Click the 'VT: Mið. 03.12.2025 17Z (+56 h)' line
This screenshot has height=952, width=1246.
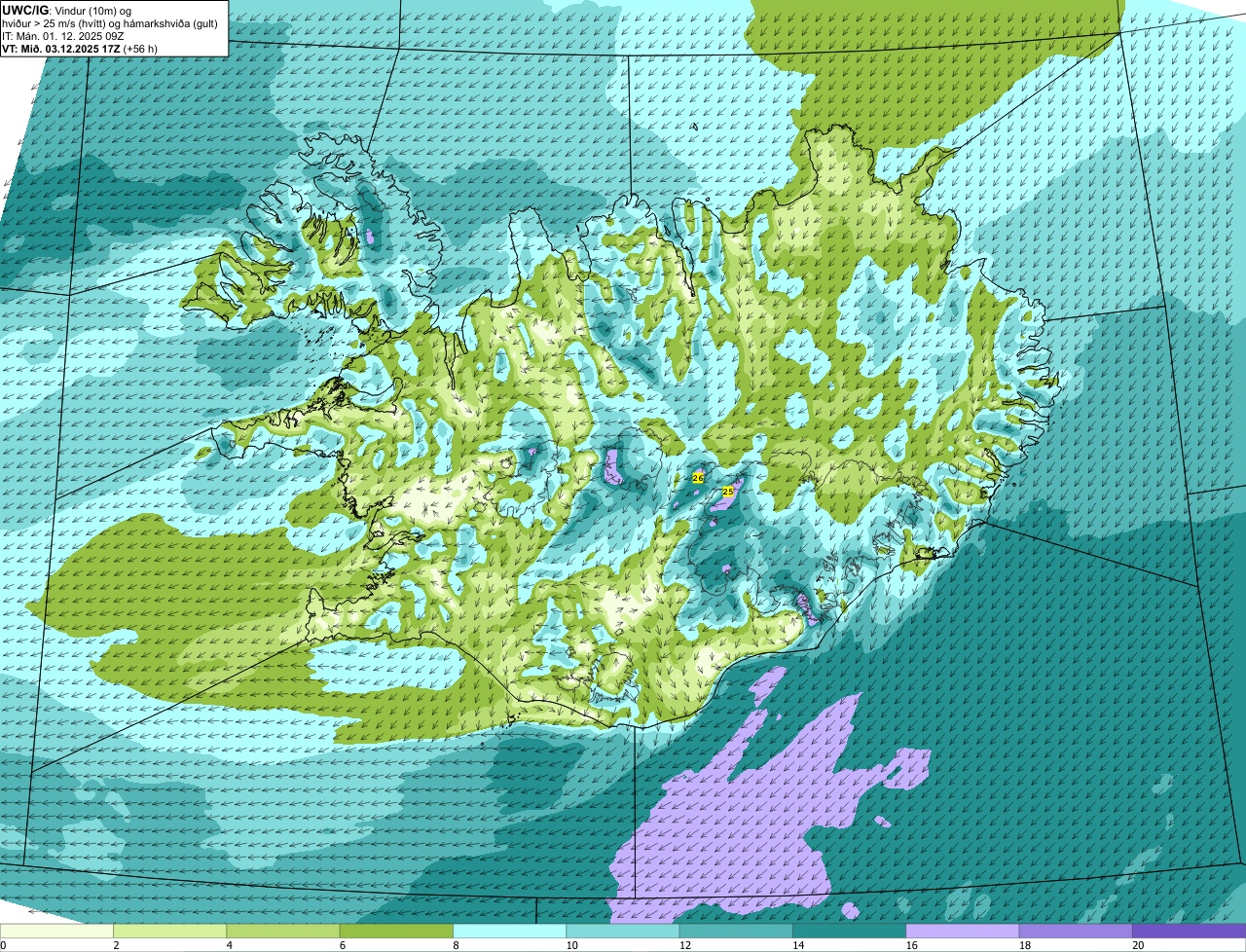click(80, 48)
